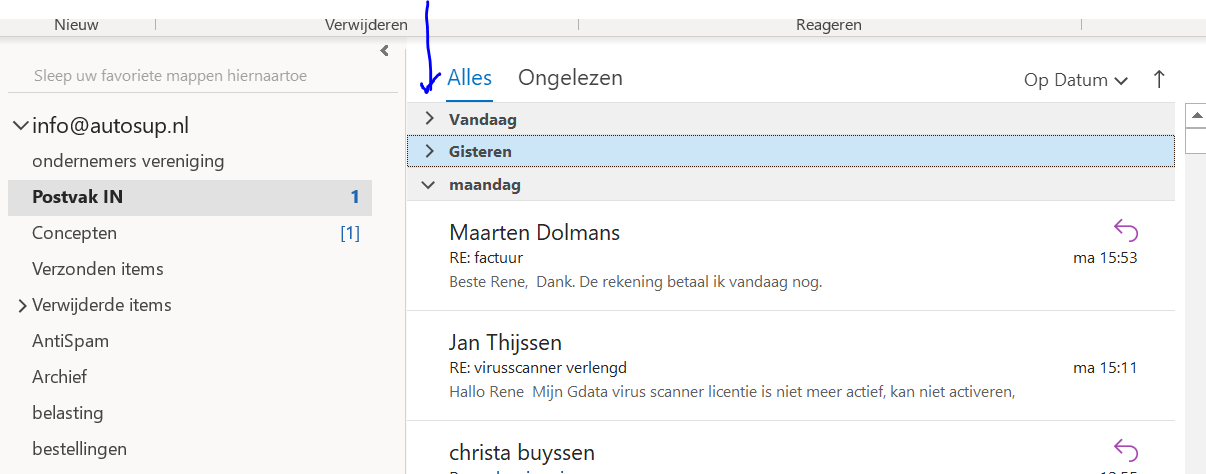Reverse sort order with the up arrow
1206x474 pixels.
(1159, 79)
